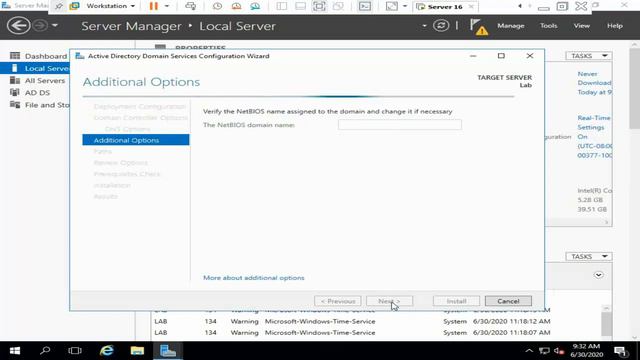640x360 pixels.
Task: Open the Tools menu
Action: point(548,26)
